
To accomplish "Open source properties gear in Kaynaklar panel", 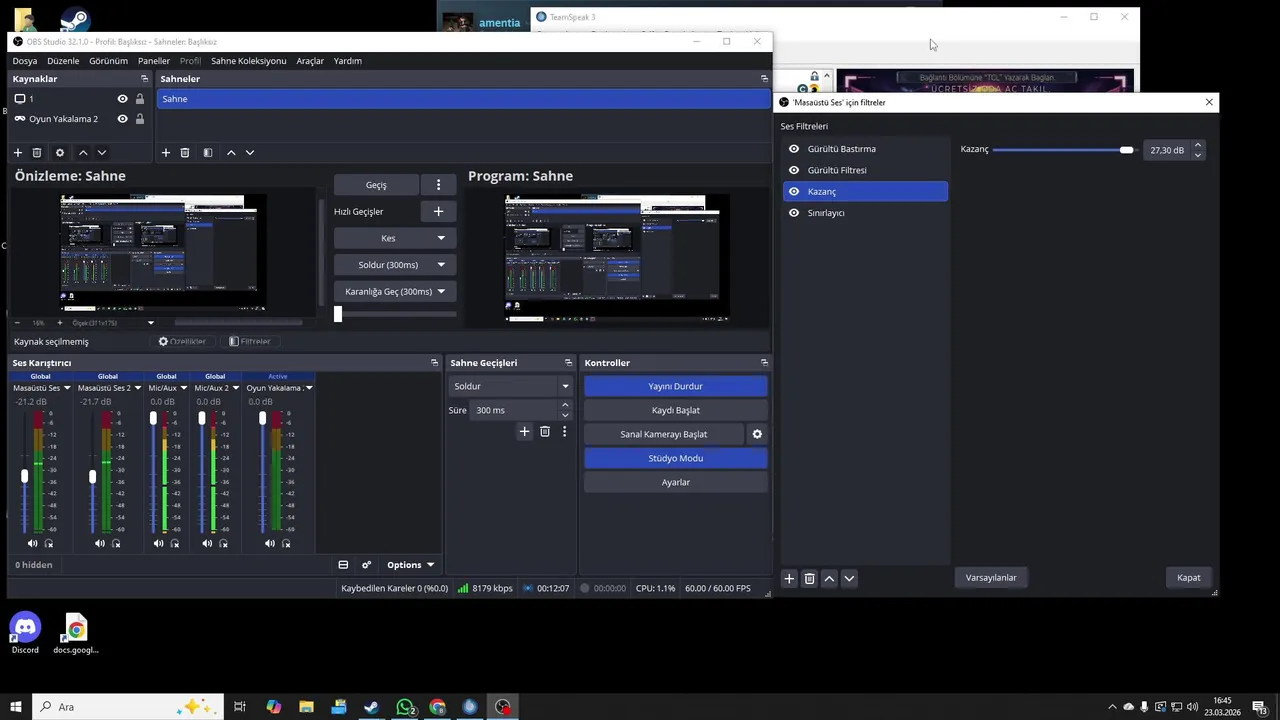I will (x=60, y=152).
